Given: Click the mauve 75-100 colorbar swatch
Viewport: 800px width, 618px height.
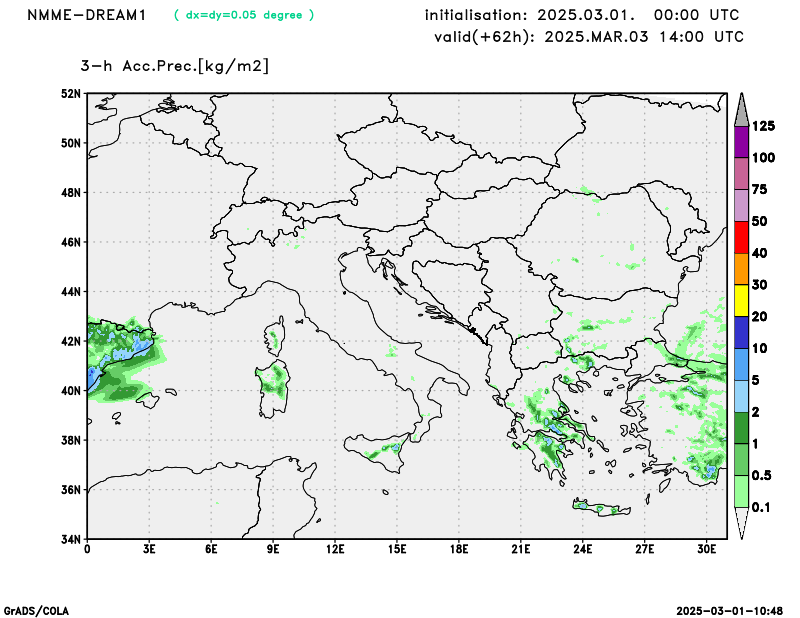Looking at the screenshot, I should [x=741, y=174].
